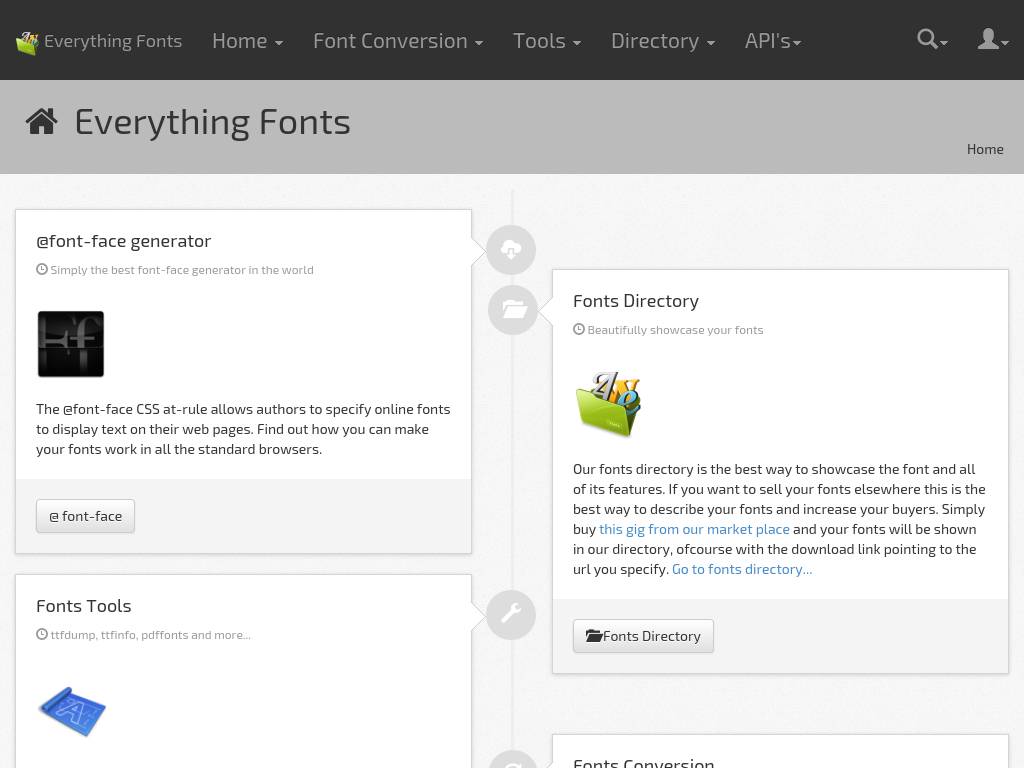Click the black Ff font-face thumbnail
This screenshot has height=768, width=1024.
[71, 344]
